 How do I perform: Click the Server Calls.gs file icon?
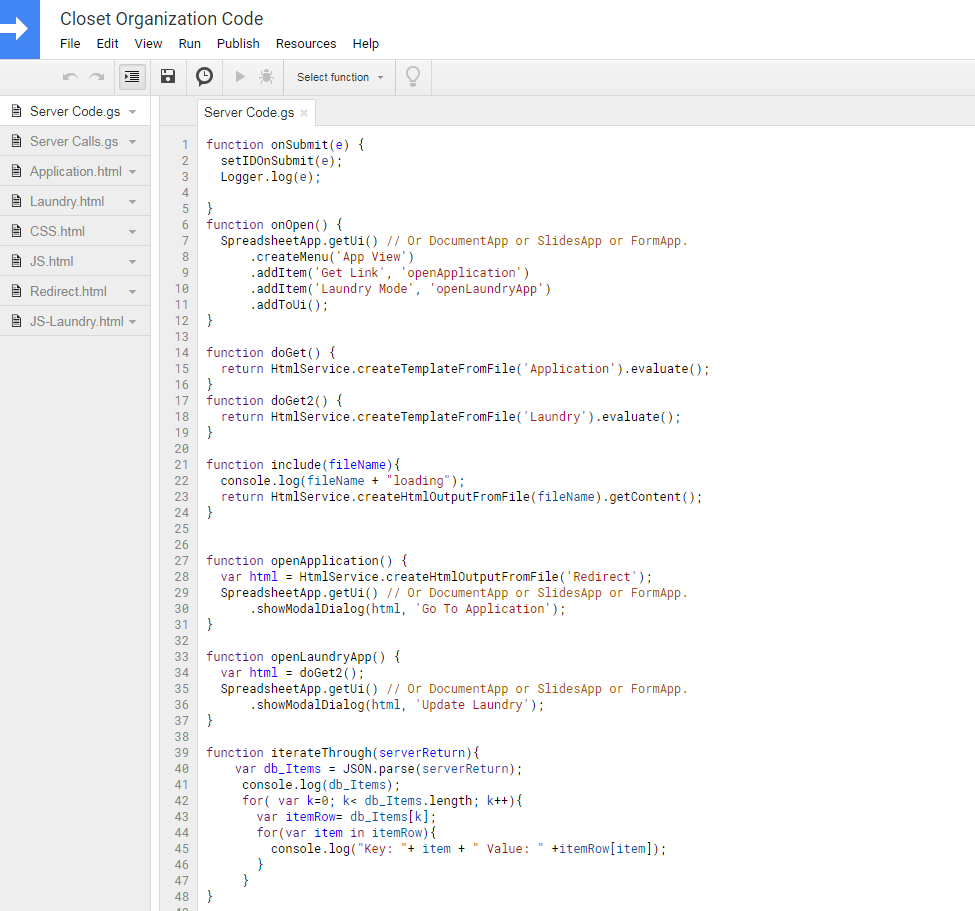coord(17,141)
